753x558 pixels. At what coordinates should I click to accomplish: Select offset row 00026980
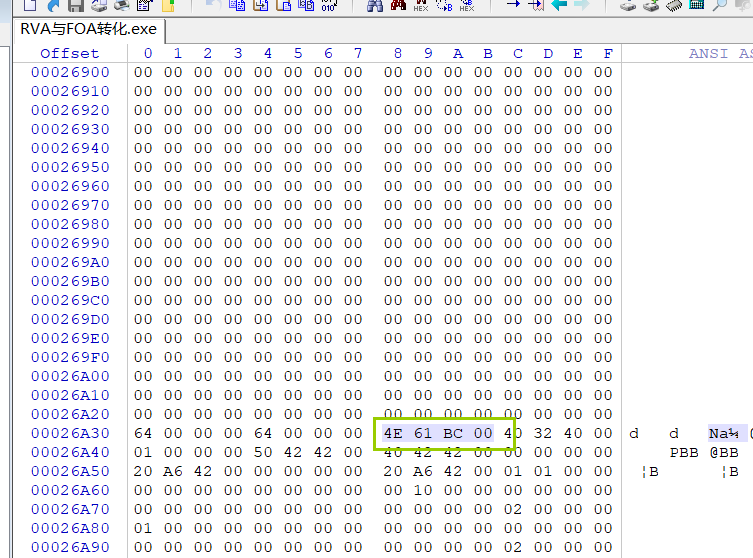(x=71, y=224)
